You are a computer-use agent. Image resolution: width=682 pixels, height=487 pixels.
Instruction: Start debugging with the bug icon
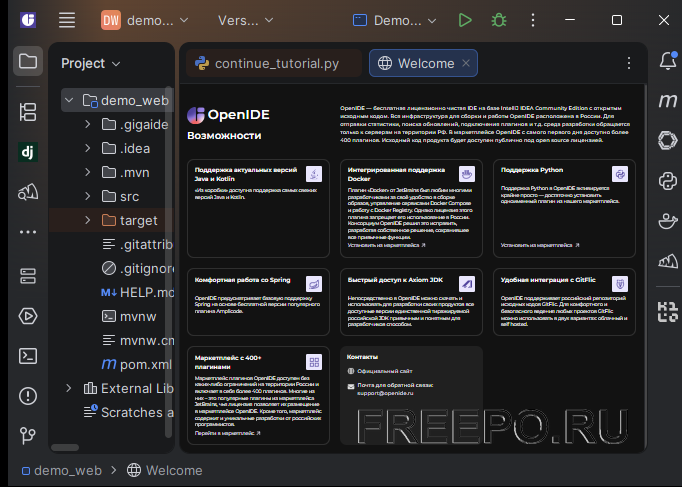[x=499, y=20]
